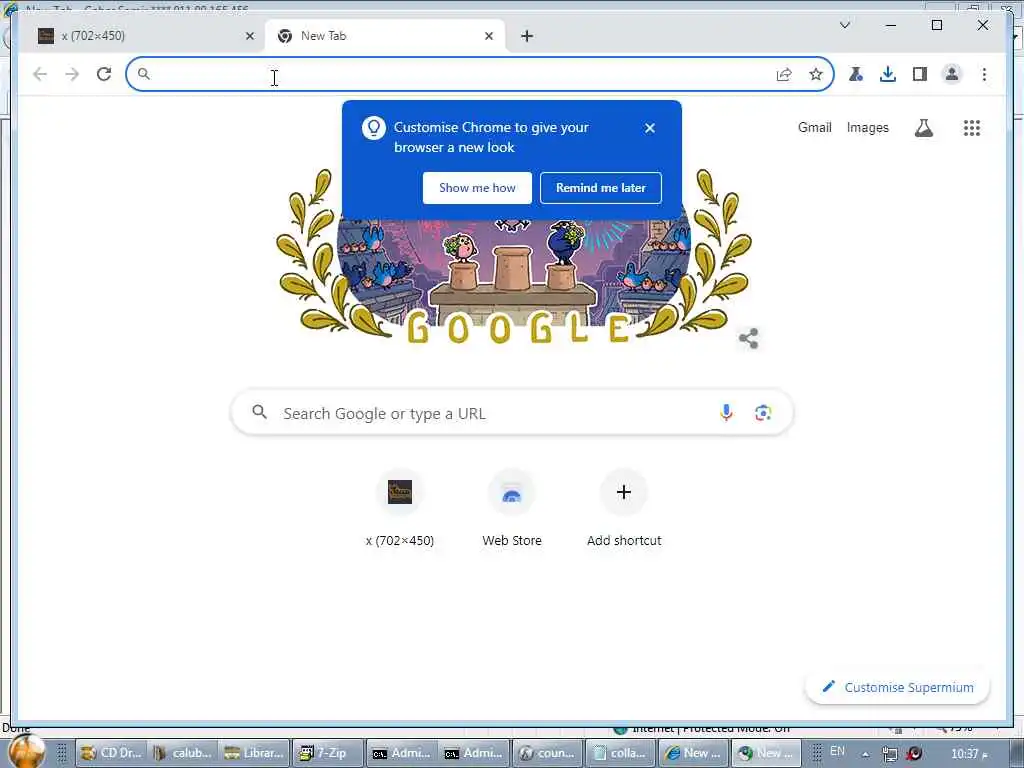Open the x (702×450) shortcut tile
This screenshot has width=1024, height=768.
click(x=400, y=509)
